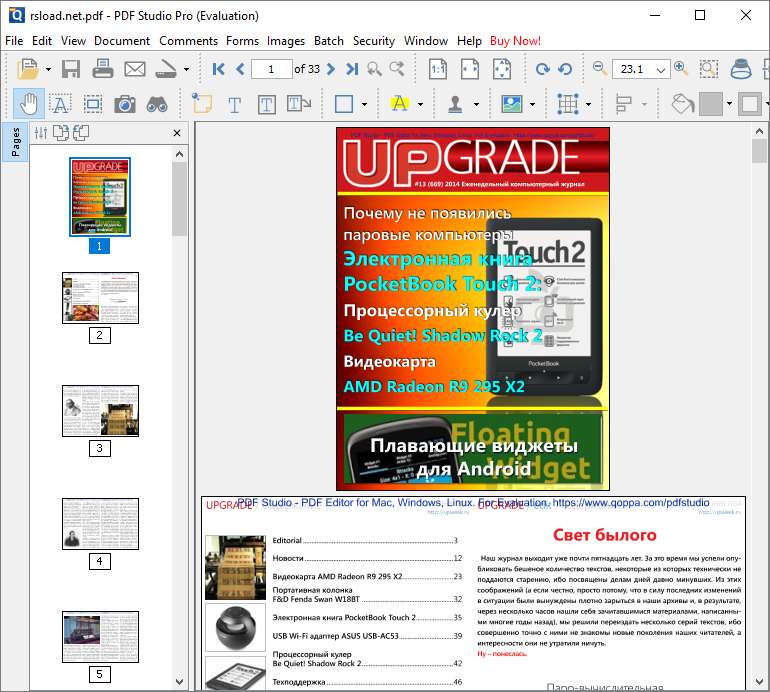Expand the rubber stamp tool dropdown arrow
The image size is (770, 692).
(478, 103)
